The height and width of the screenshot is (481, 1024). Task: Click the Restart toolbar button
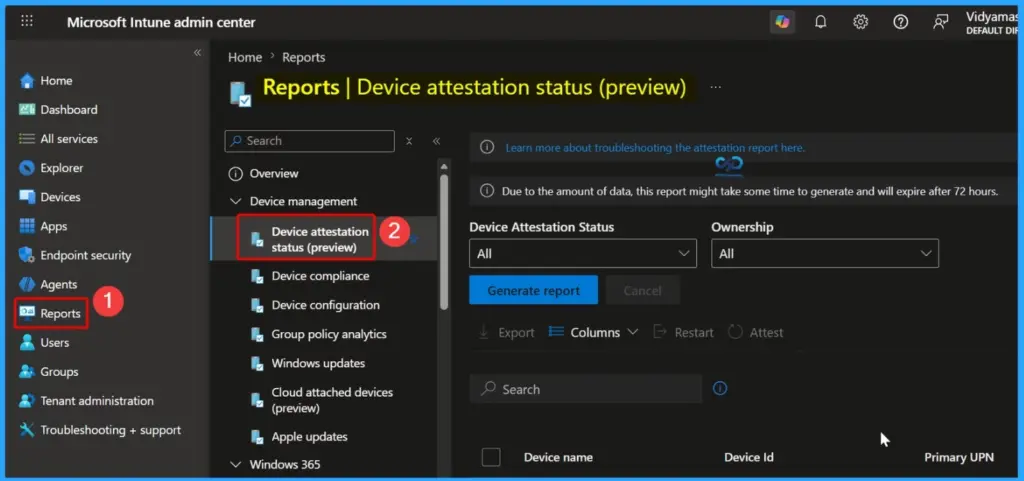[683, 333]
